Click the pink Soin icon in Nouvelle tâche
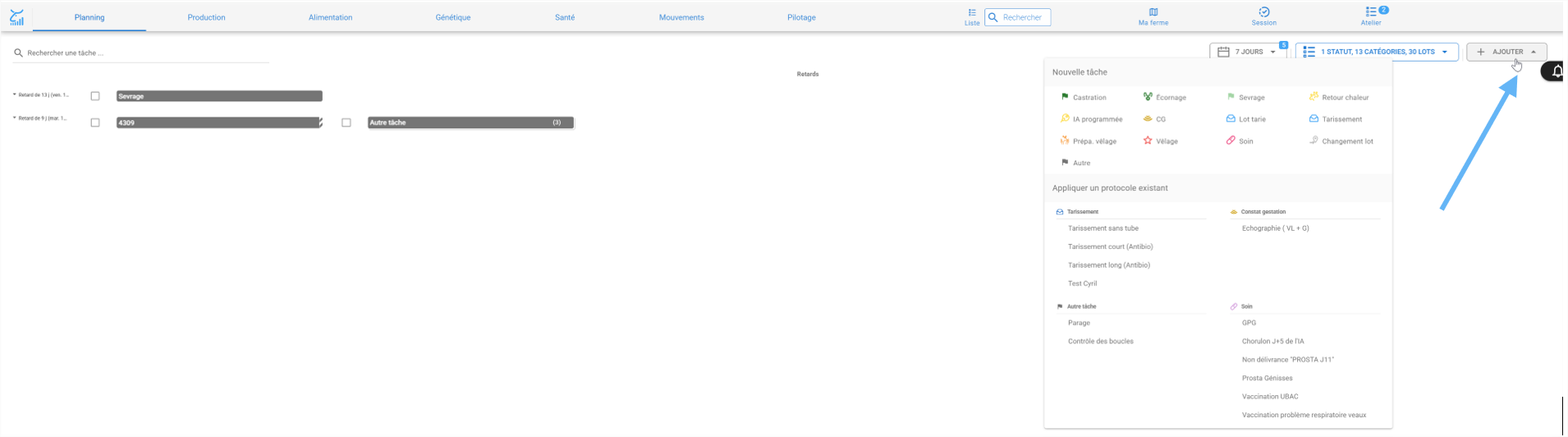Image resolution: width=1568 pixels, height=437 pixels. [x=1231, y=140]
